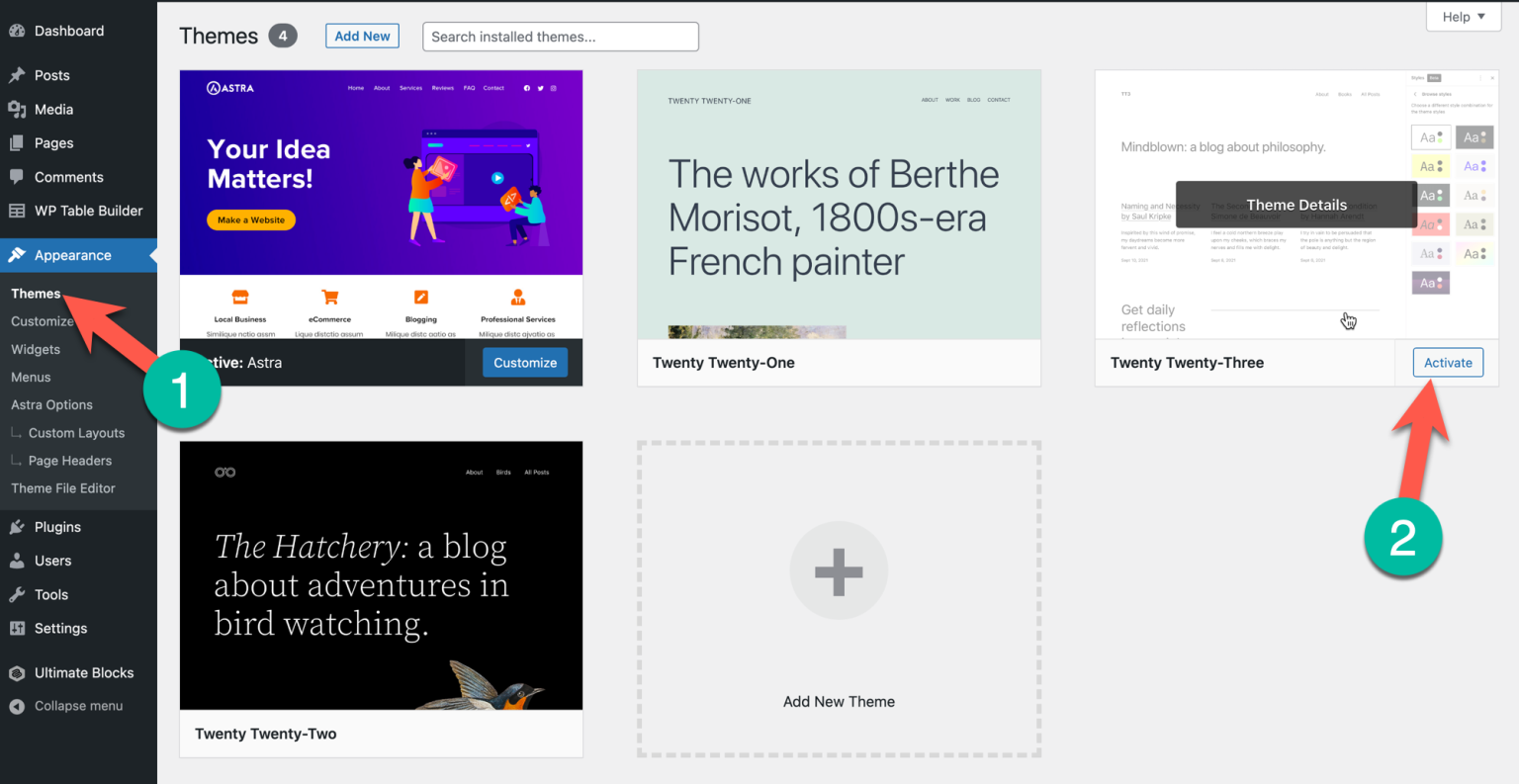Screen dimensions: 1519x784
Task: Open the Widgets submenu item
Action: pyautogui.click(x=36, y=349)
